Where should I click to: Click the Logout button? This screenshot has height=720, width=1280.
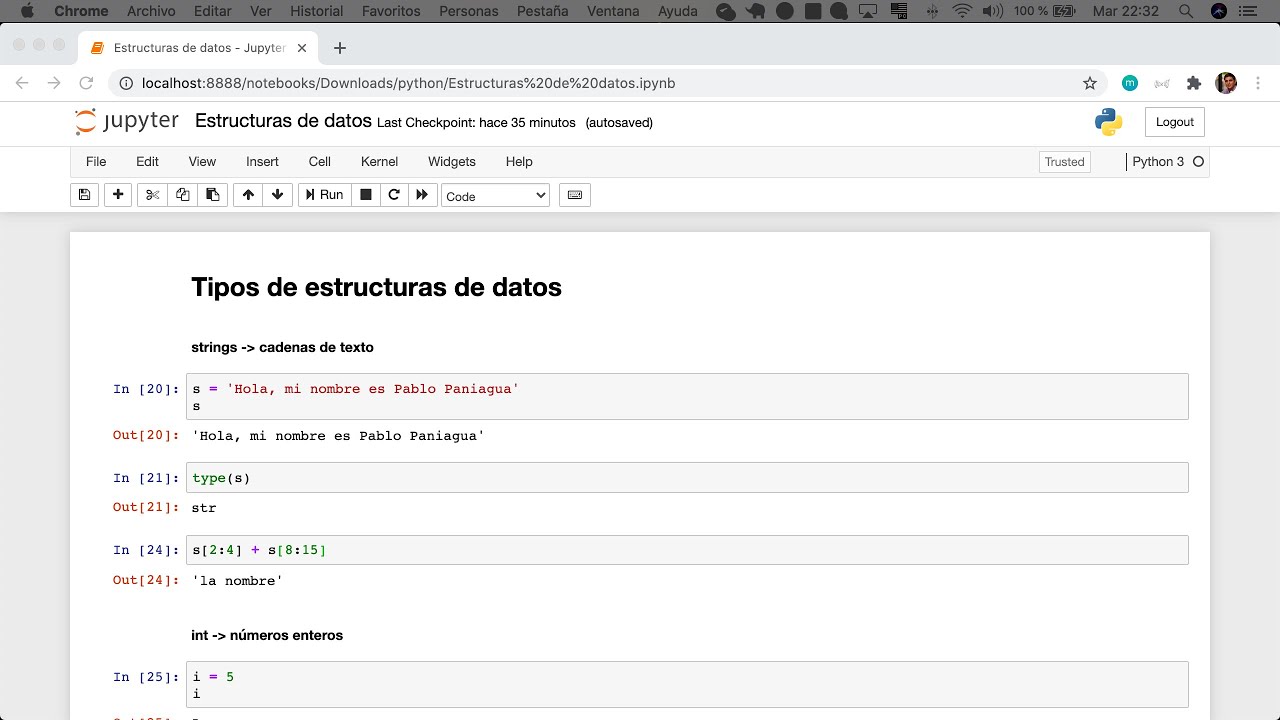(x=1175, y=122)
